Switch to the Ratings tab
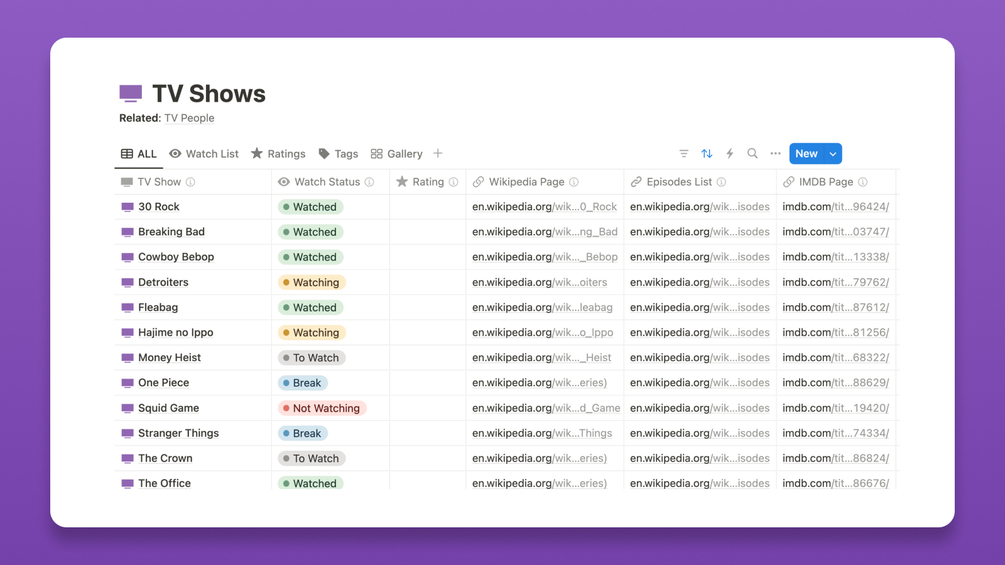 (x=278, y=154)
